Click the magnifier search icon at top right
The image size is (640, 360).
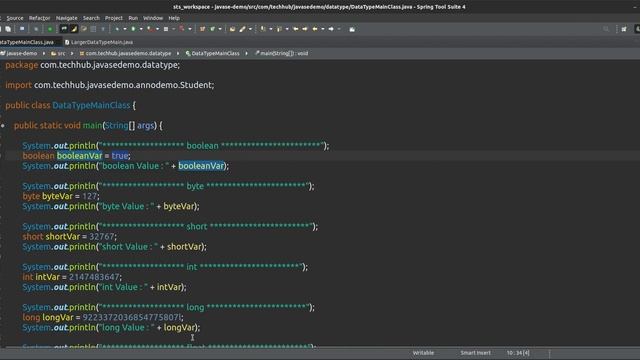pyautogui.click(x=606, y=29)
